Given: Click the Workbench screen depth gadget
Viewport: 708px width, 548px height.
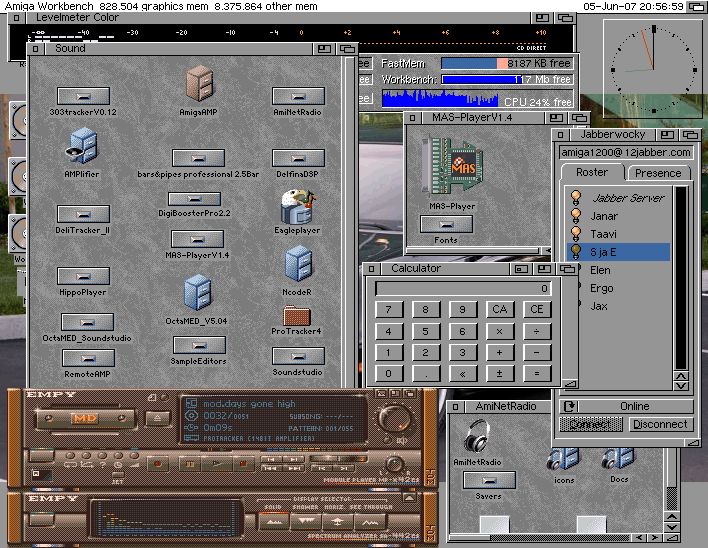Looking at the screenshot, I should [x=696, y=6].
